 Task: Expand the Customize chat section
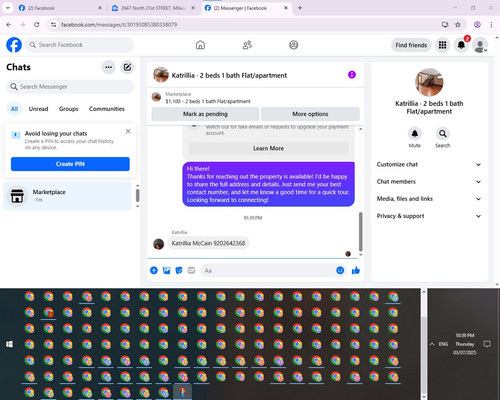click(x=429, y=164)
